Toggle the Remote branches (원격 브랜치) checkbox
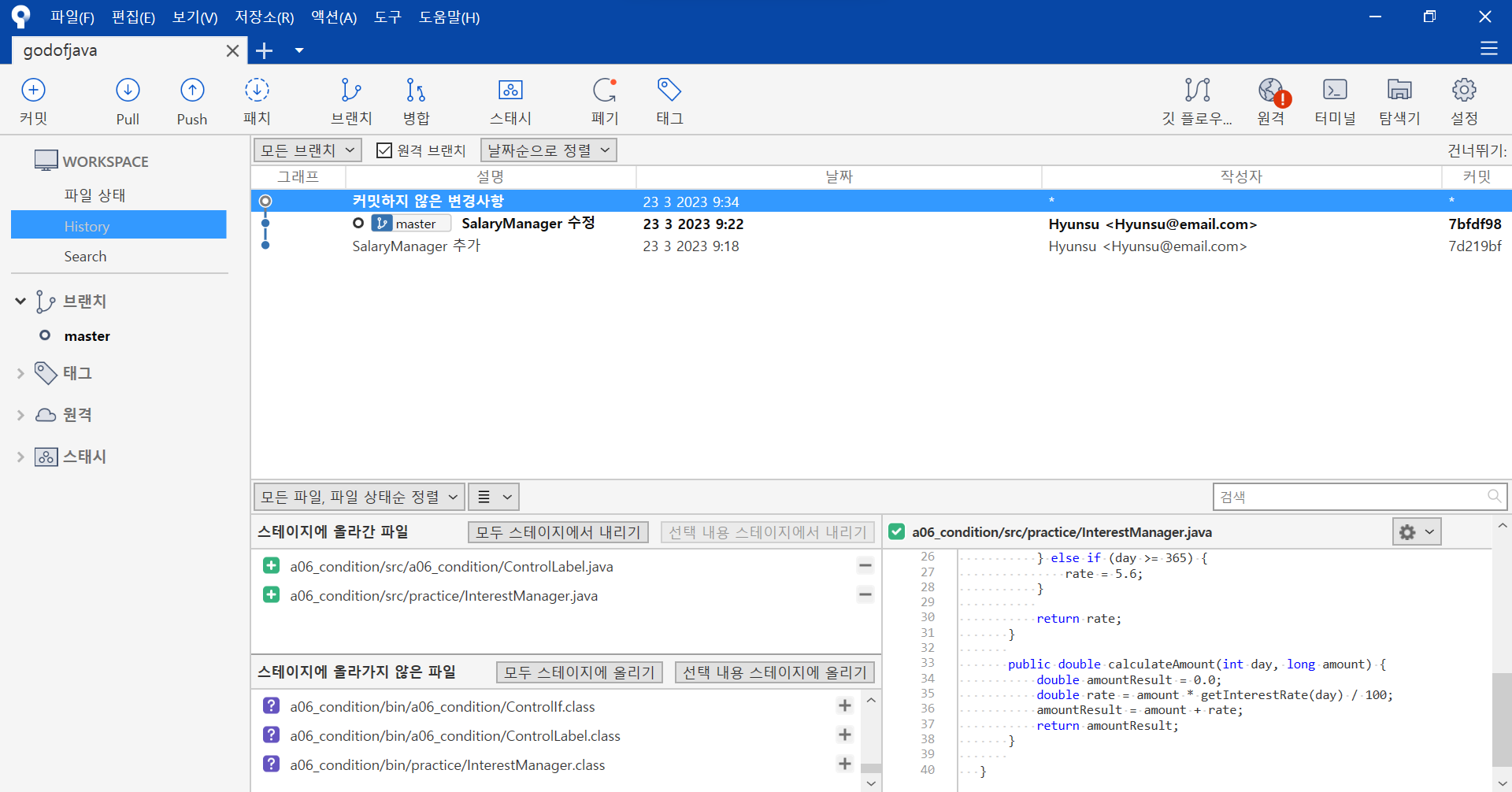 click(x=384, y=150)
